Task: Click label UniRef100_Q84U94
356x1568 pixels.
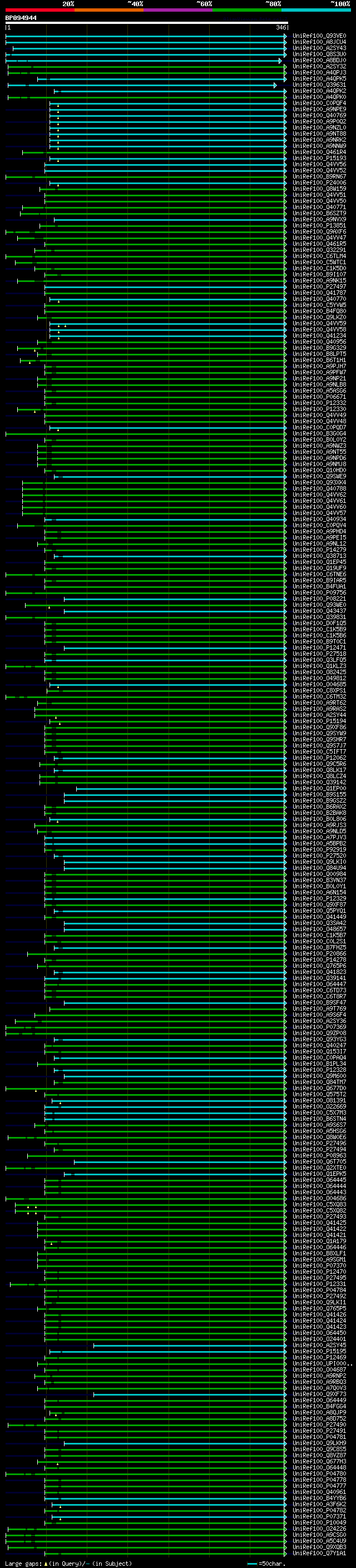Action: 319,868
